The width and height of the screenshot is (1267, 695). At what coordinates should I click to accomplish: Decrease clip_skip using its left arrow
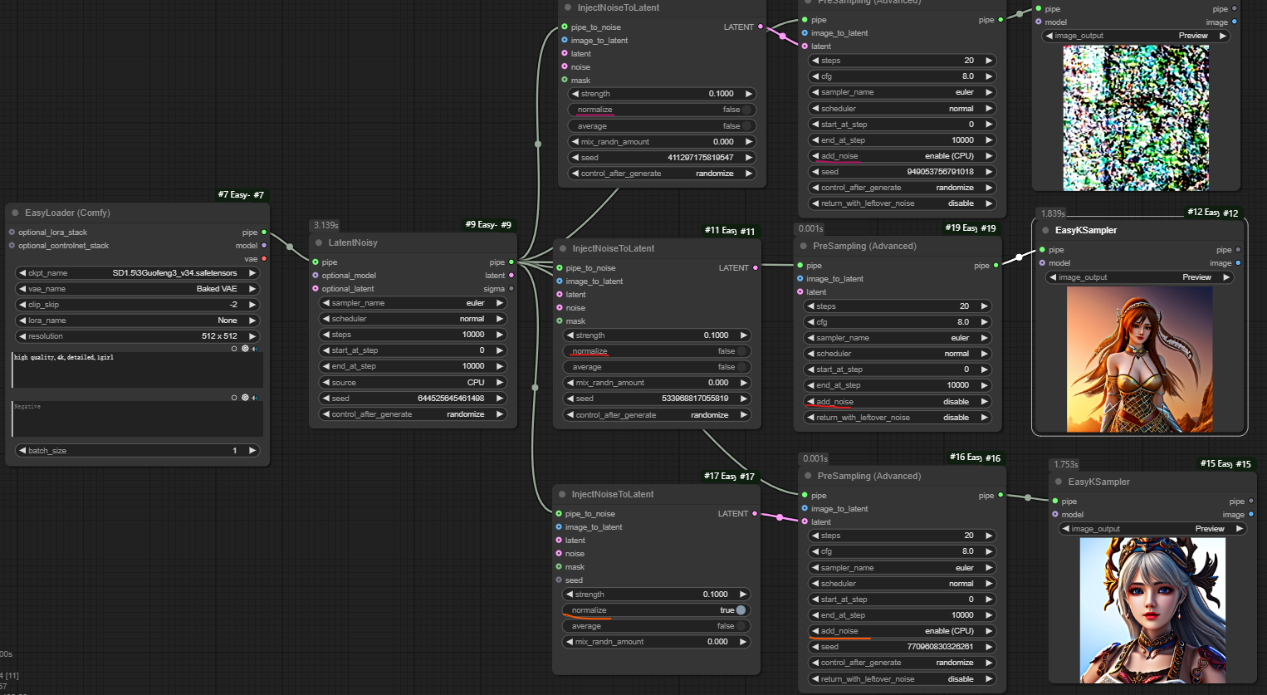click(21, 304)
